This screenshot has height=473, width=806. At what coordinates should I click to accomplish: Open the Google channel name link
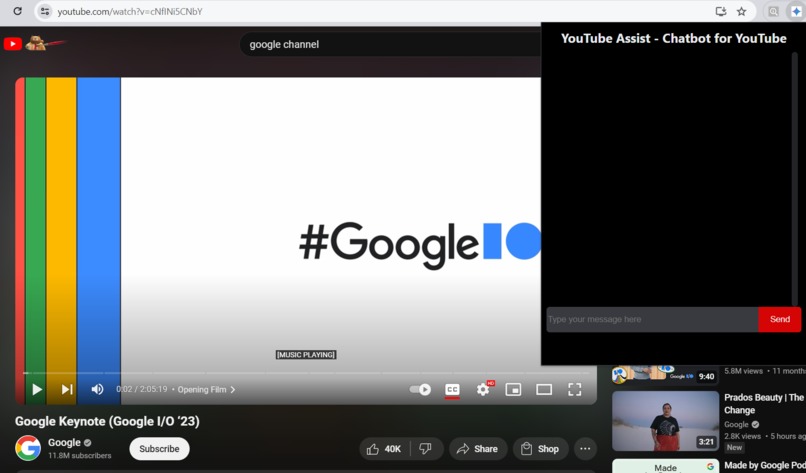click(x=64, y=442)
